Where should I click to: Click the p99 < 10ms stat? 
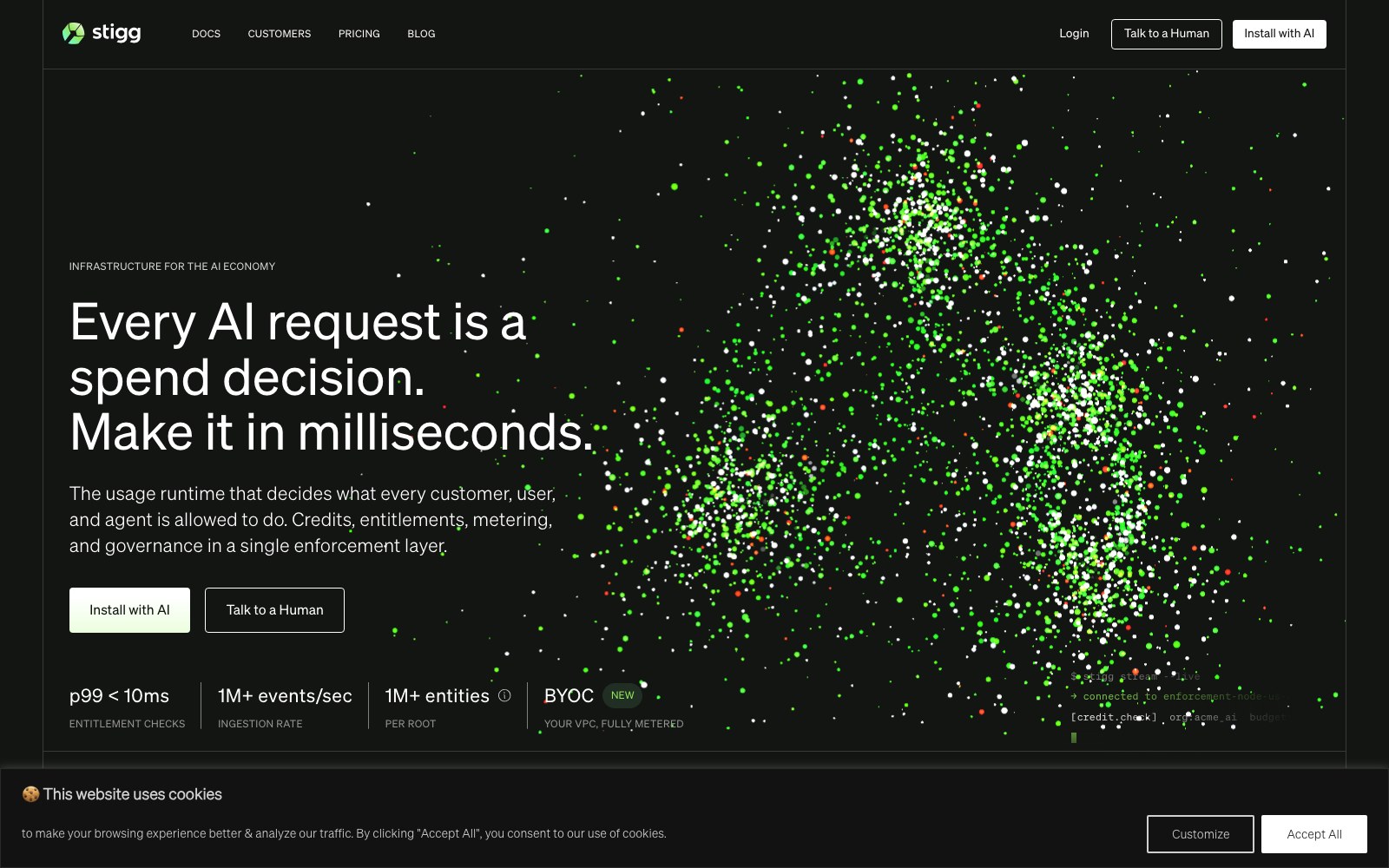point(119,696)
